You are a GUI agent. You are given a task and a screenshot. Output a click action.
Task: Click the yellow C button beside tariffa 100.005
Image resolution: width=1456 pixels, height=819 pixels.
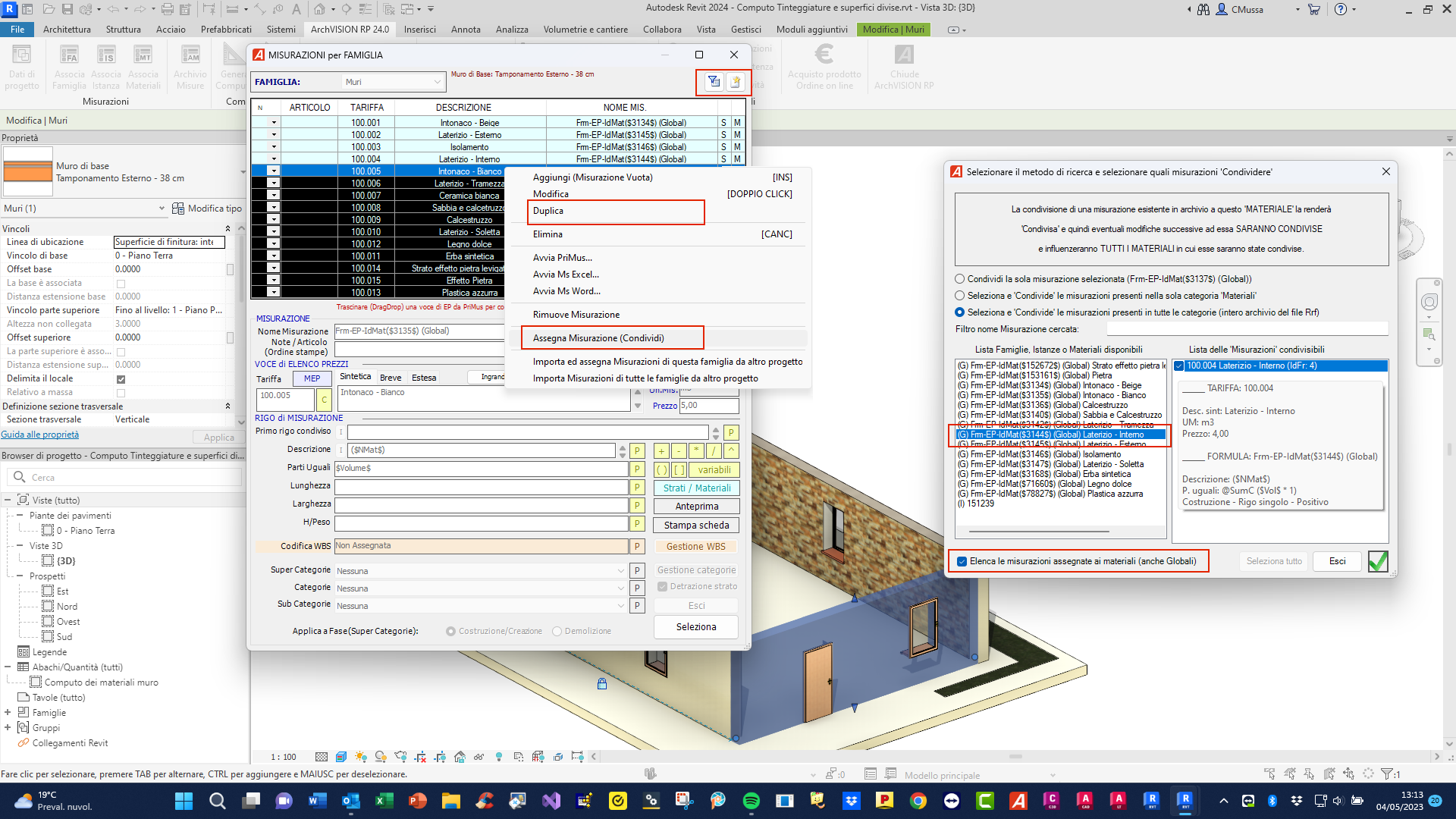[x=324, y=400]
